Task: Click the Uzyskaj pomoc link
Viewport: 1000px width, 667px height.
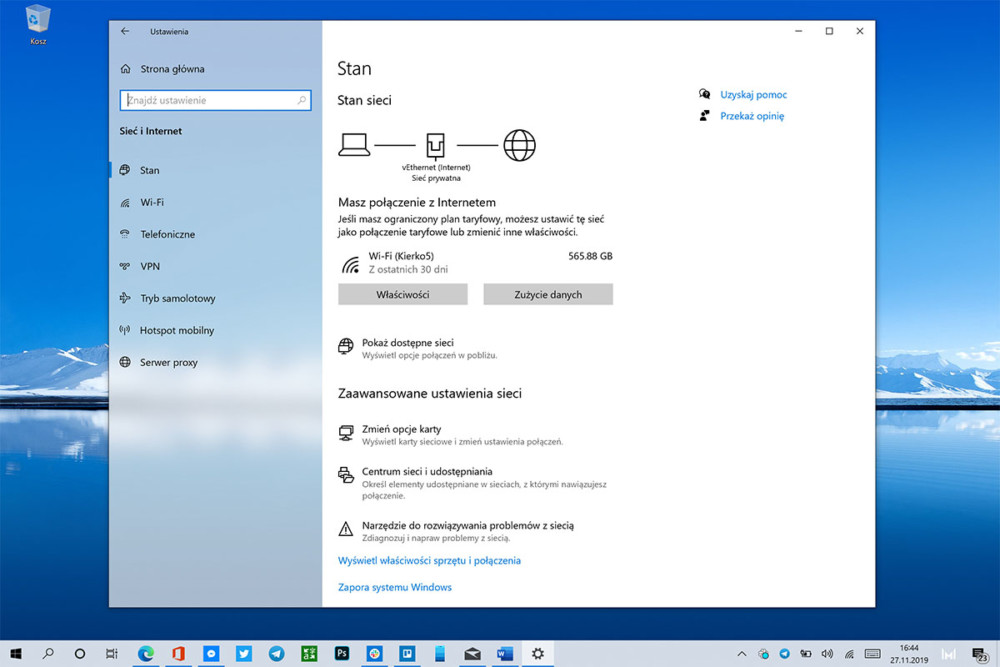Action: (753, 94)
